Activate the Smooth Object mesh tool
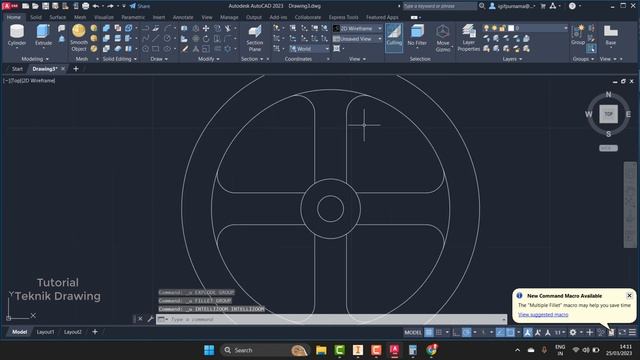Screen dimensions: 640x360 78,38
